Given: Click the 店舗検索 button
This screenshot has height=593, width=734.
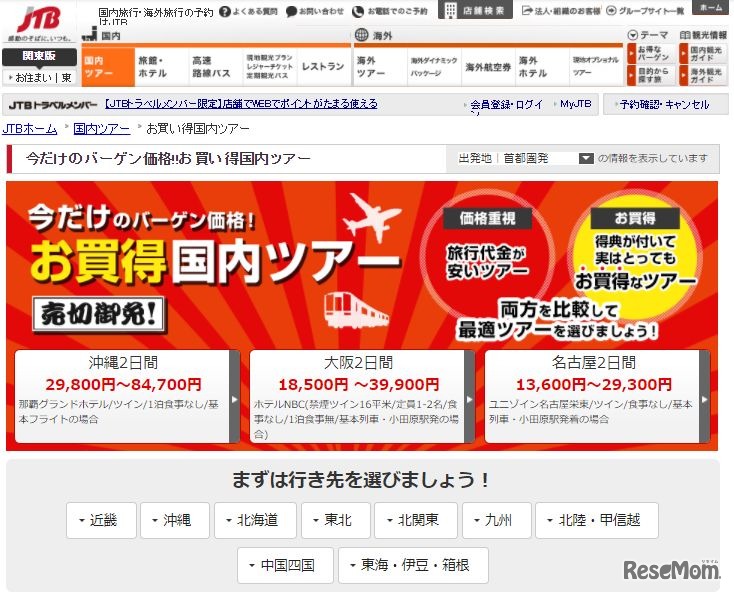Looking at the screenshot, I should coord(475,10).
